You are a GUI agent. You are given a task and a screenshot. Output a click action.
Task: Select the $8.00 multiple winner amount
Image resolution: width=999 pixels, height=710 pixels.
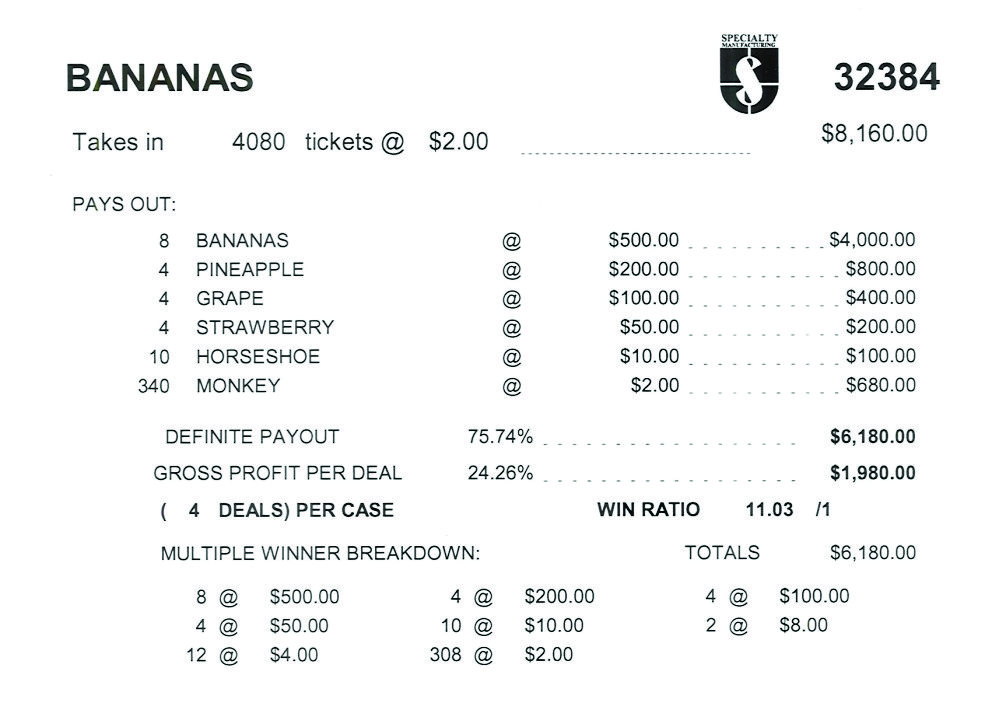click(x=803, y=626)
